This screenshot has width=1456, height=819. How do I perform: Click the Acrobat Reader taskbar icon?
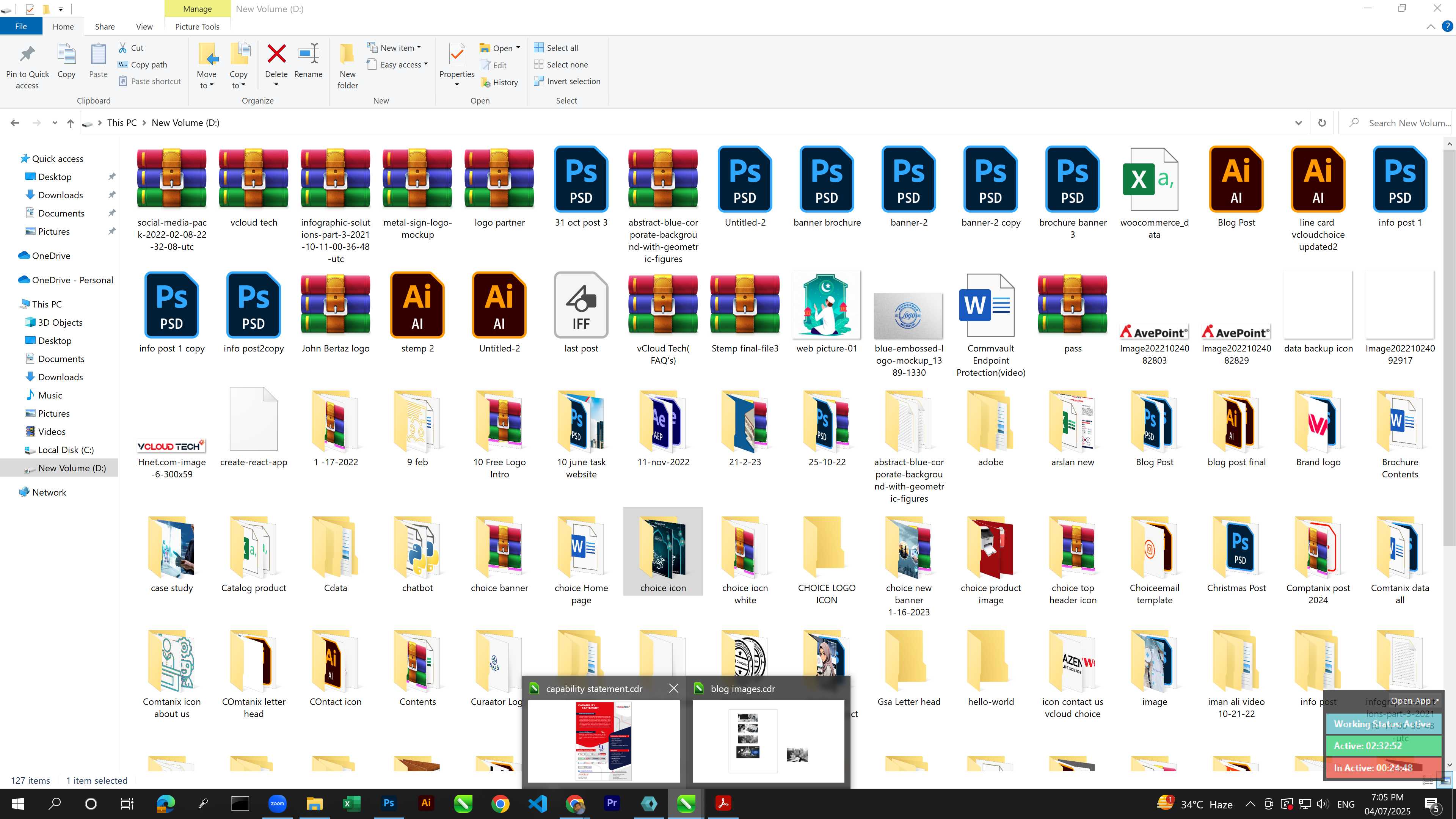pos(723,803)
